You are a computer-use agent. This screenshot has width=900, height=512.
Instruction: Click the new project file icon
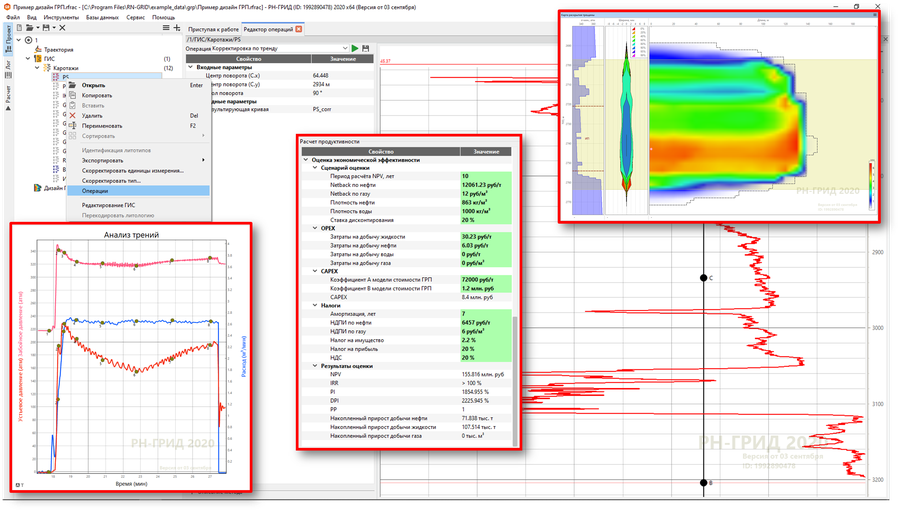pyautogui.click(x=19, y=28)
